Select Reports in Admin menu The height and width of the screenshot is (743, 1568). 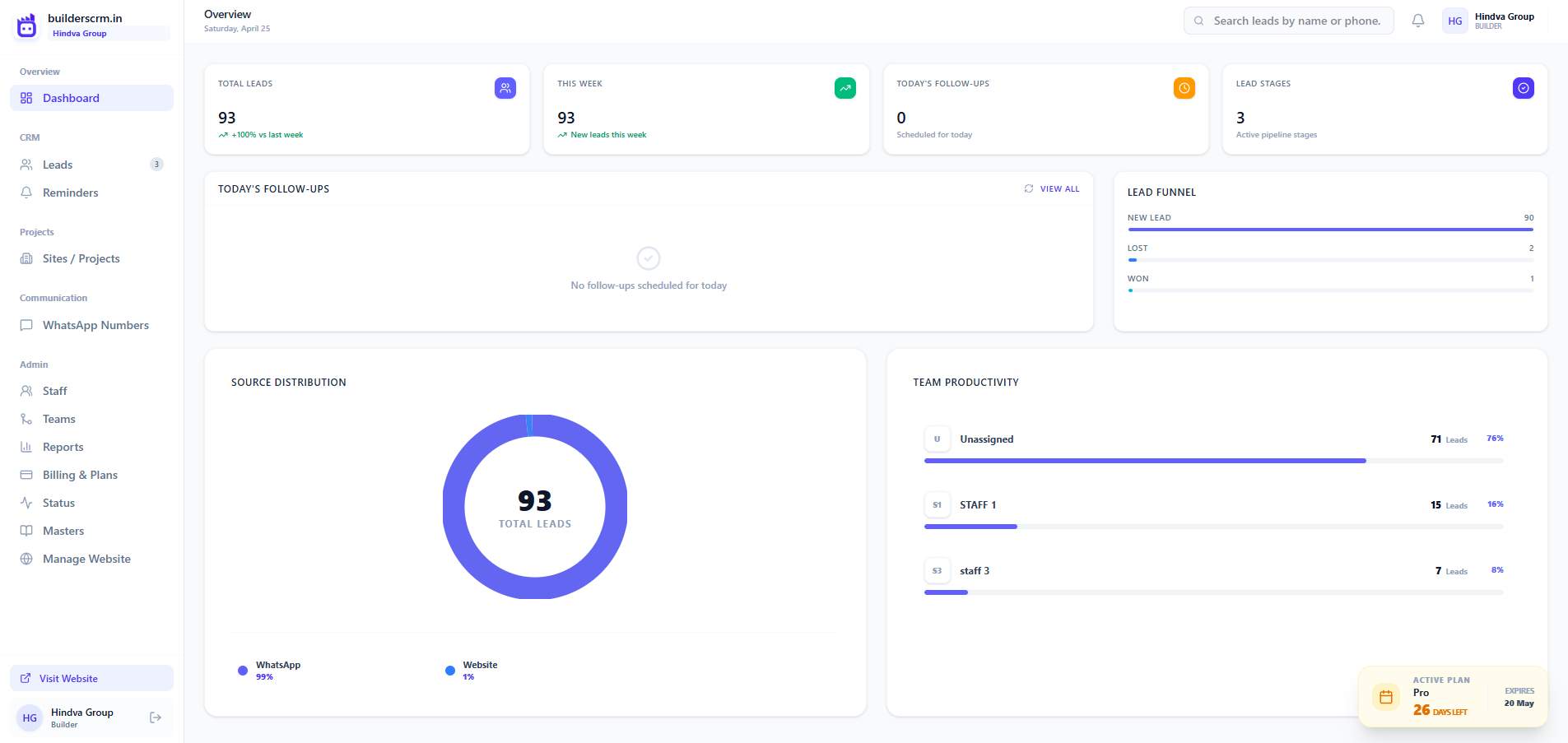tap(63, 447)
